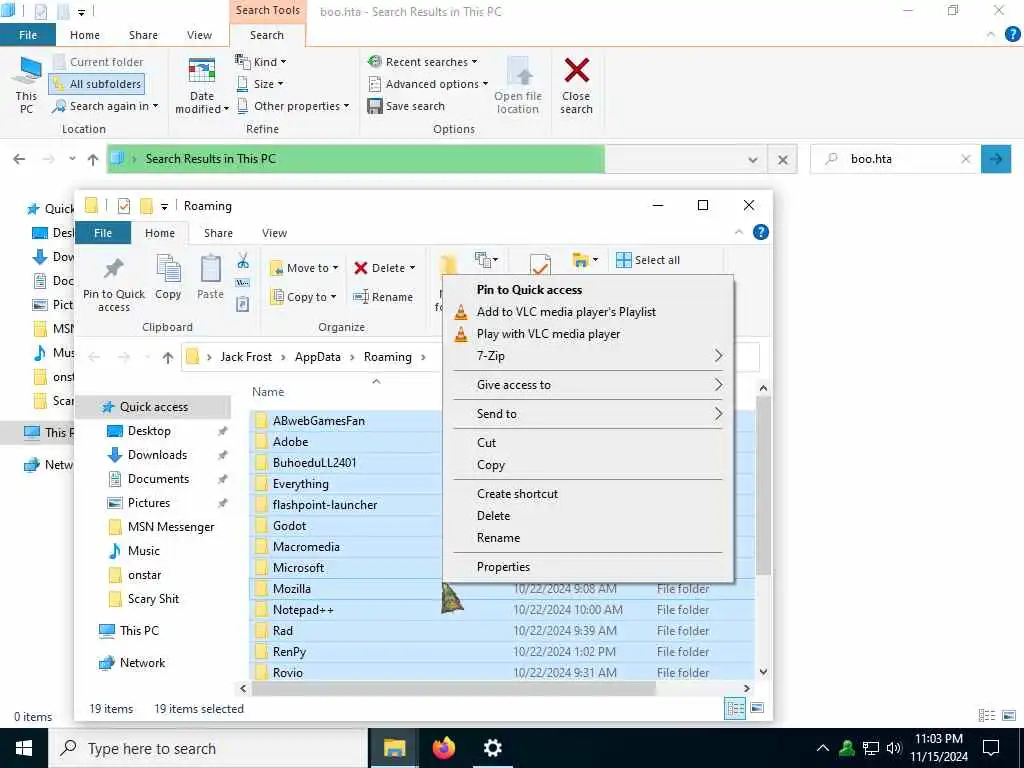The image size is (1024, 768).
Task: Click Pin to Quick access ribbon icon in Roaming window
Action: click(114, 269)
